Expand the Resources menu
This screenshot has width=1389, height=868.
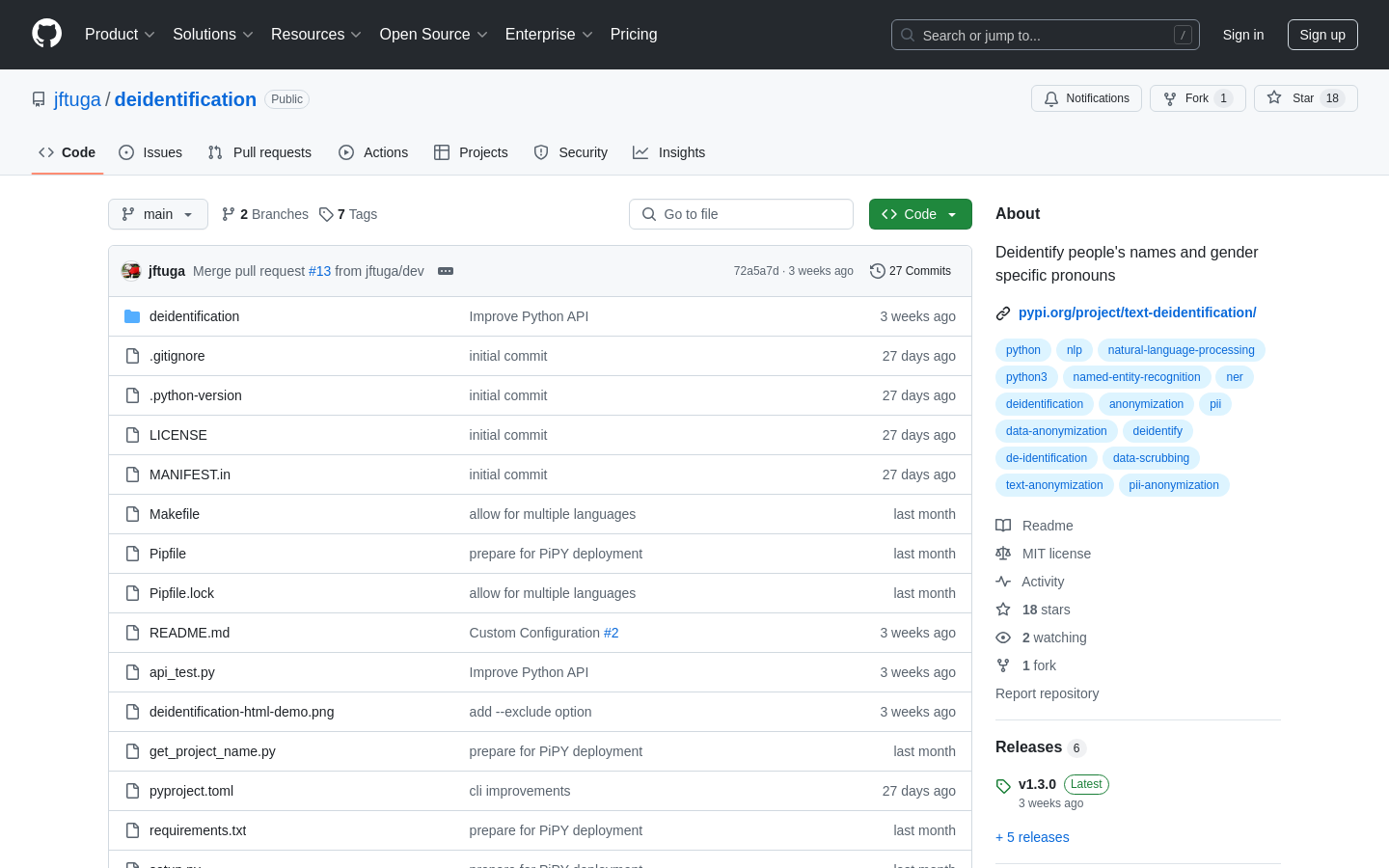coord(316,35)
